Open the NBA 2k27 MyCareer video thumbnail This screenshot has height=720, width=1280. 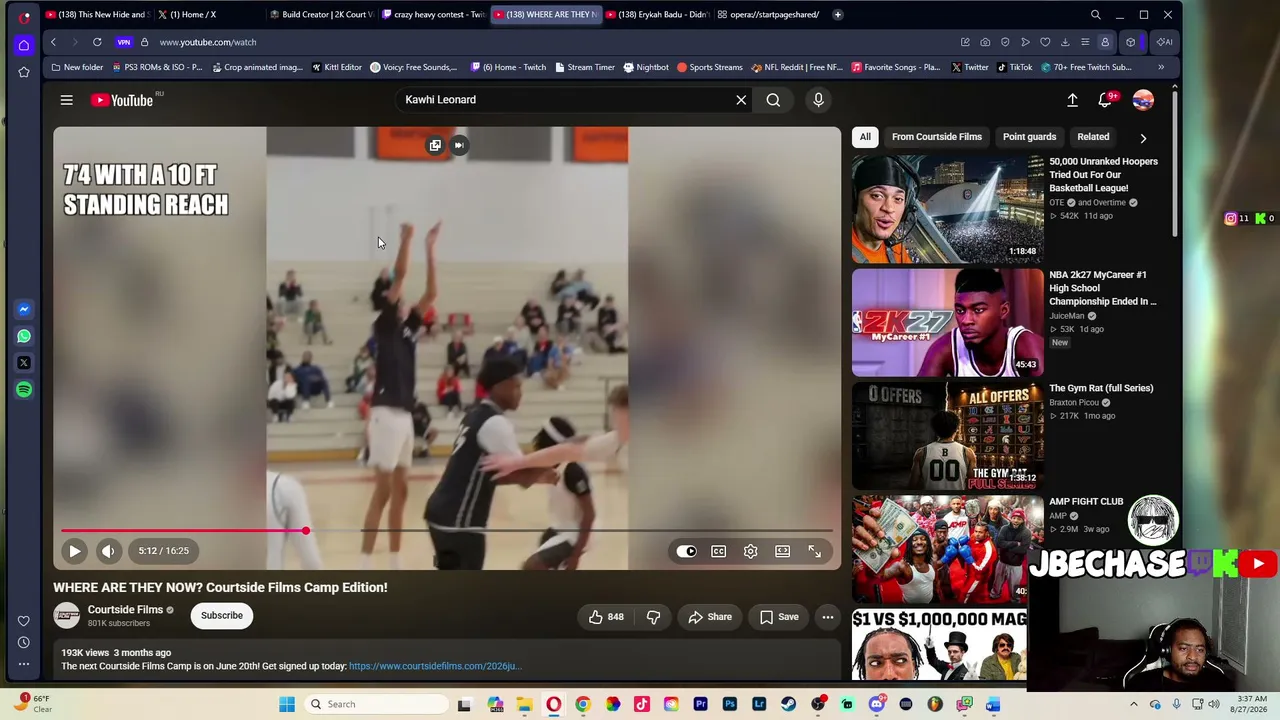947,322
